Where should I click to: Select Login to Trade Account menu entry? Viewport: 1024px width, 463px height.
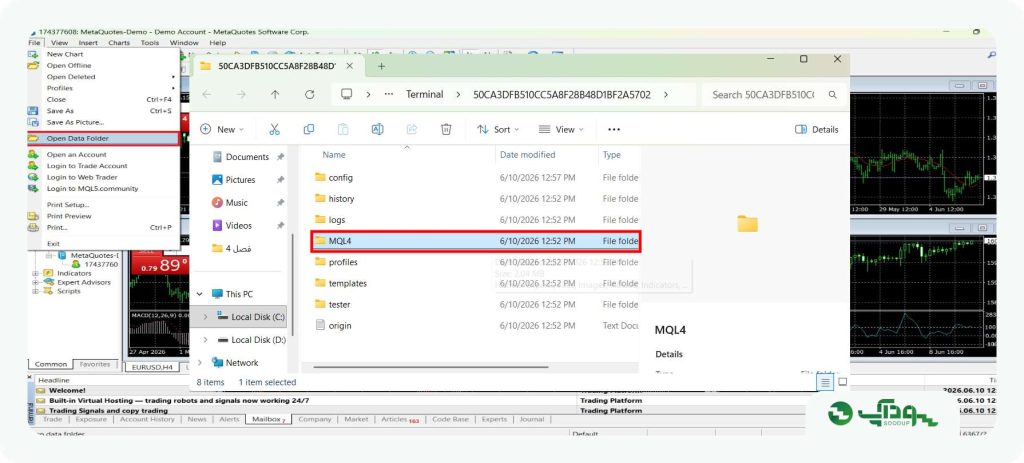(x=87, y=166)
